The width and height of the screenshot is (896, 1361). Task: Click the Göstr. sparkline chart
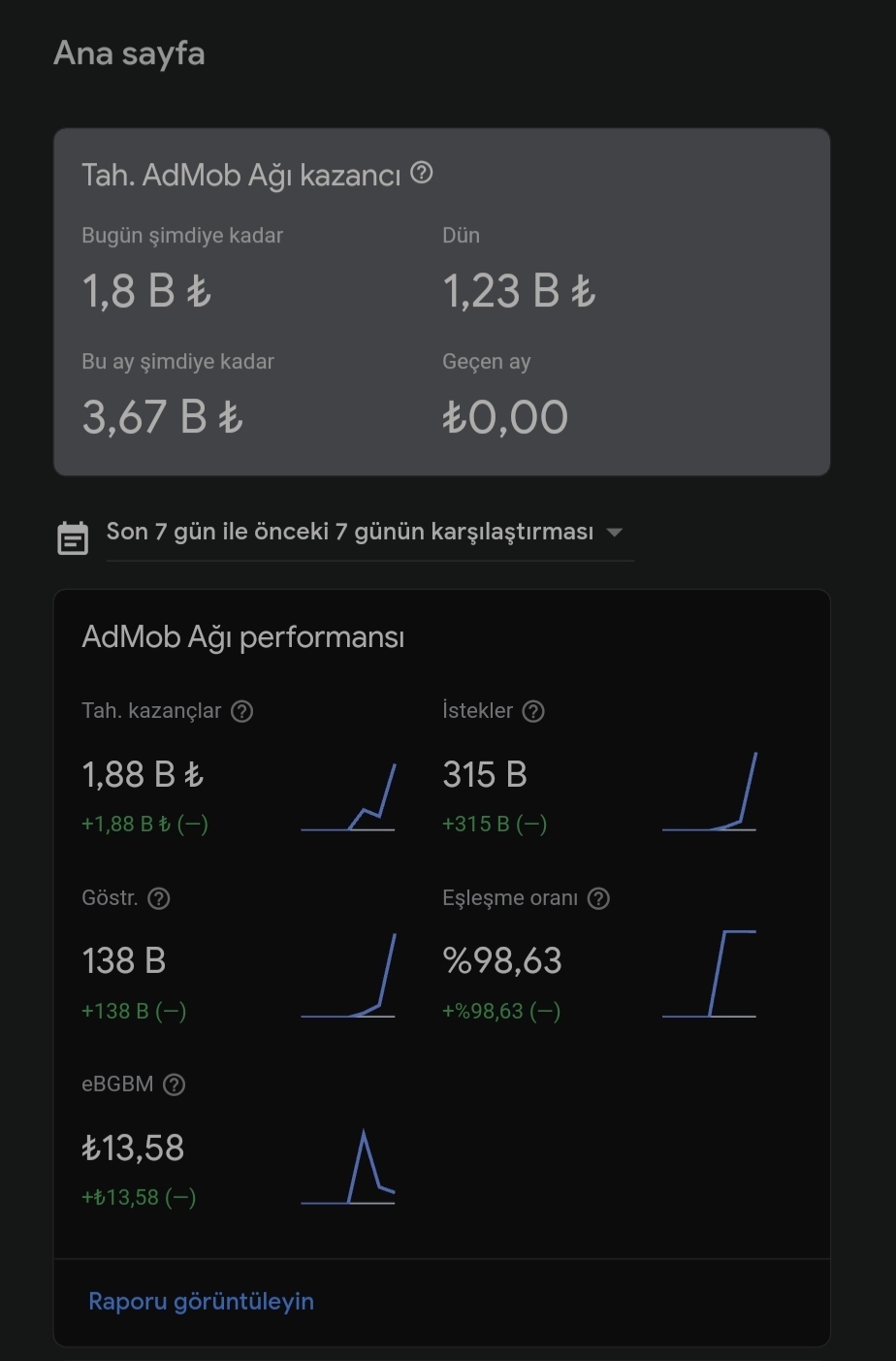click(348, 975)
